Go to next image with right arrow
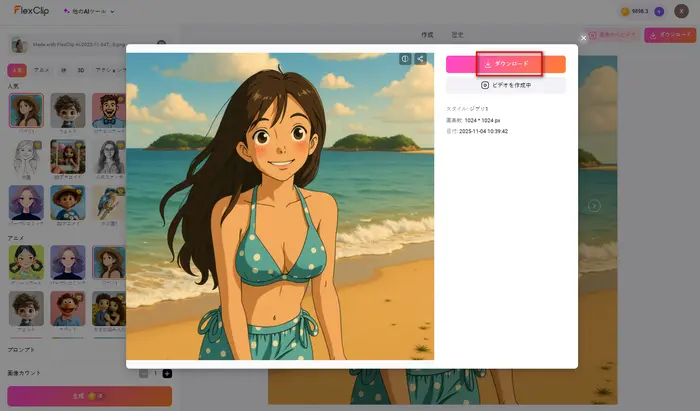Viewport: 700px width, 411px height. coord(594,206)
